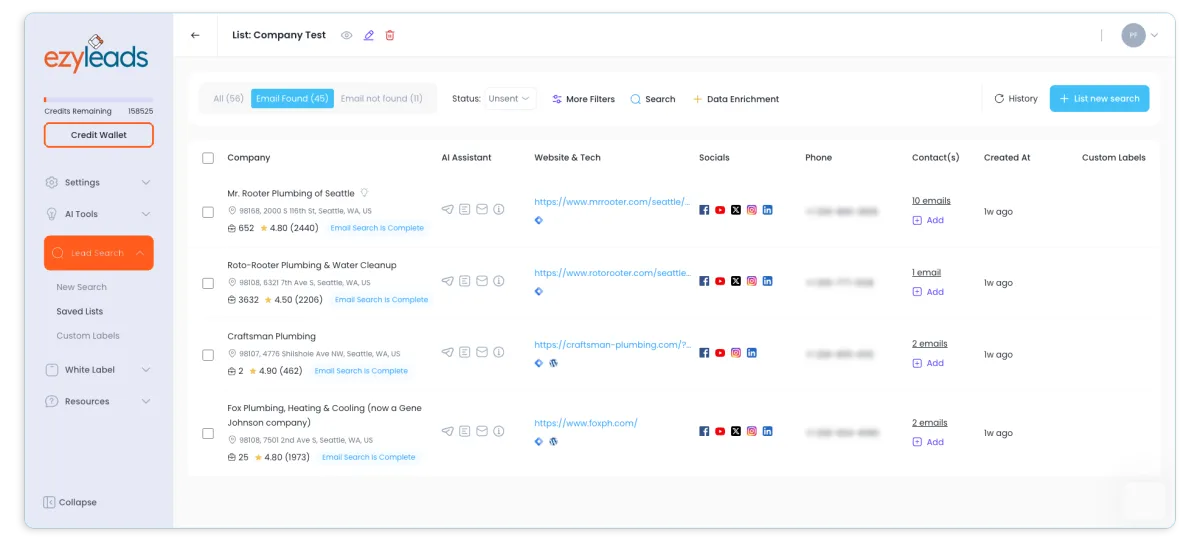1200x557 pixels.
Task: Open Mr. Rooter's Facebook page icon
Action: [x=704, y=210]
